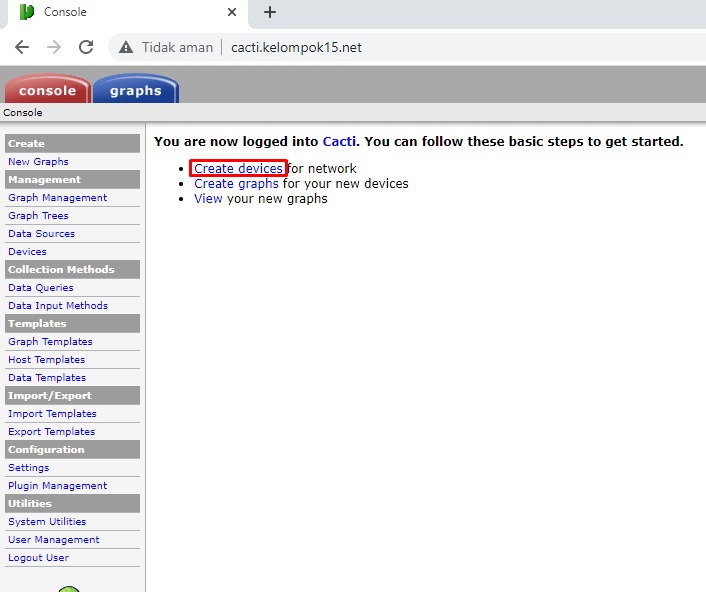Open Data Input Methods
This screenshot has width=706, height=592.
tap(58, 306)
